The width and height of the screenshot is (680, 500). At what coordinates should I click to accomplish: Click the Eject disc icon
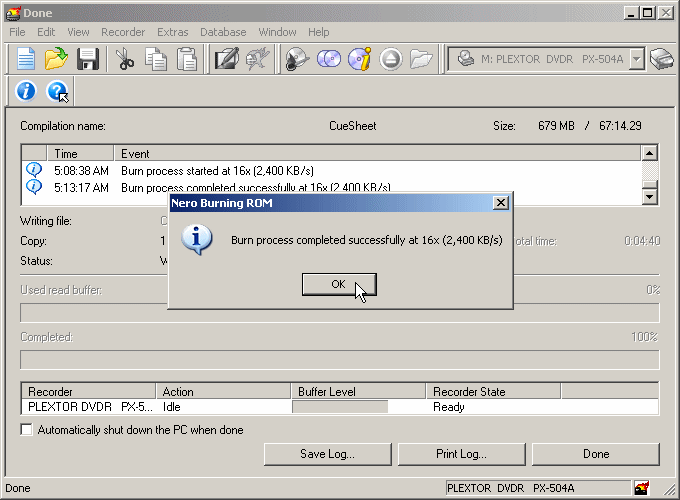pos(390,59)
